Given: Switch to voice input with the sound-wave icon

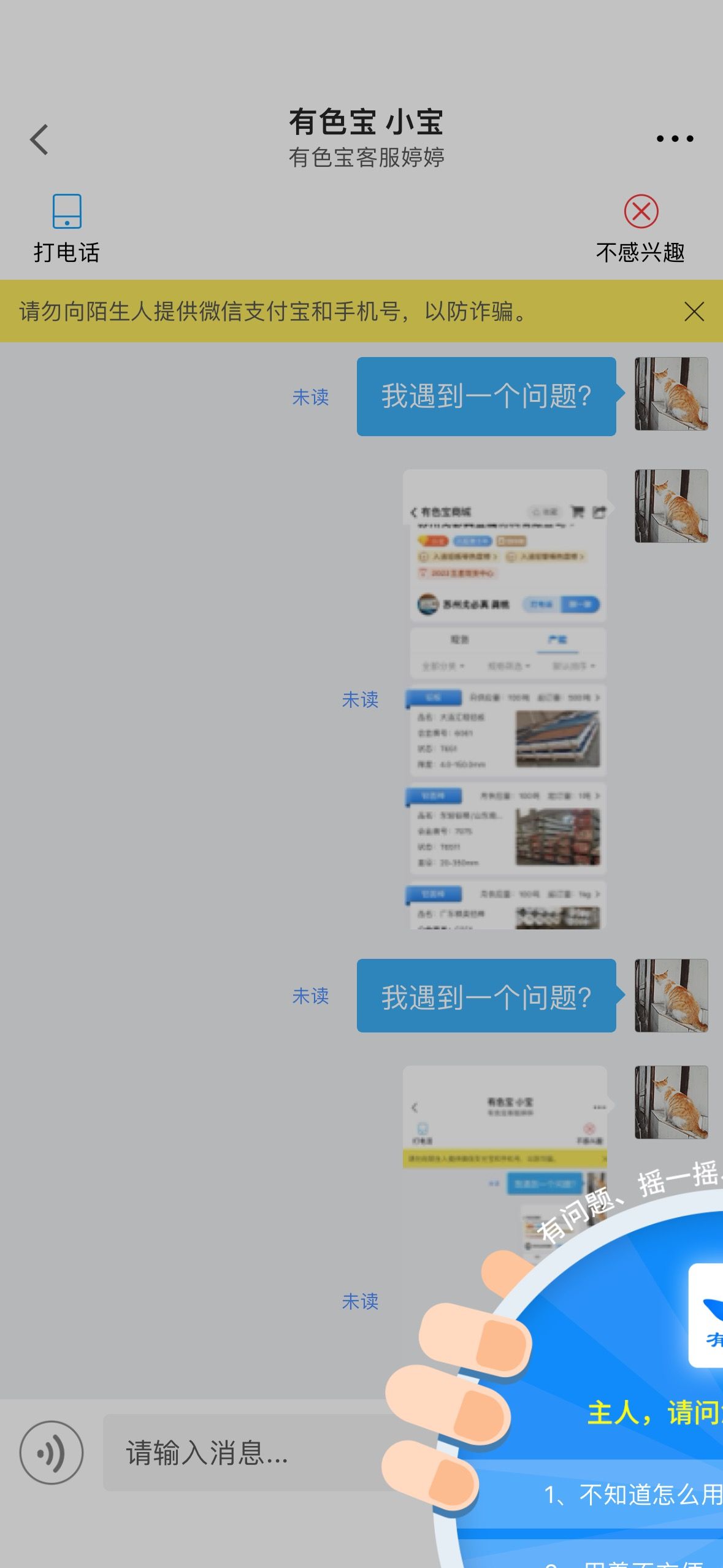Looking at the screenshot, I should point(52,1453).
